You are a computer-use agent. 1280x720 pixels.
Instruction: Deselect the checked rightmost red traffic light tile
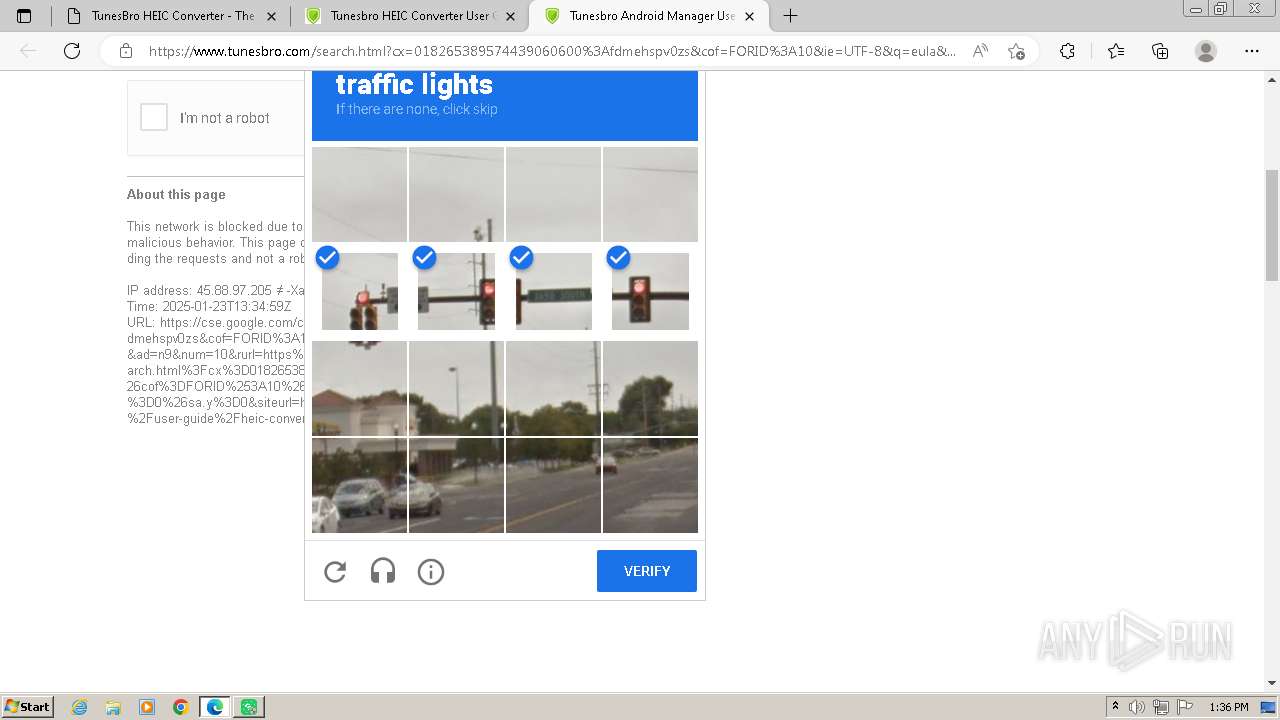coord(650,291)
